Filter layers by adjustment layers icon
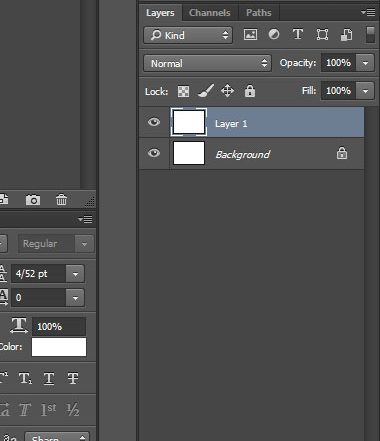The image size is (380, 441). [274, 34]
